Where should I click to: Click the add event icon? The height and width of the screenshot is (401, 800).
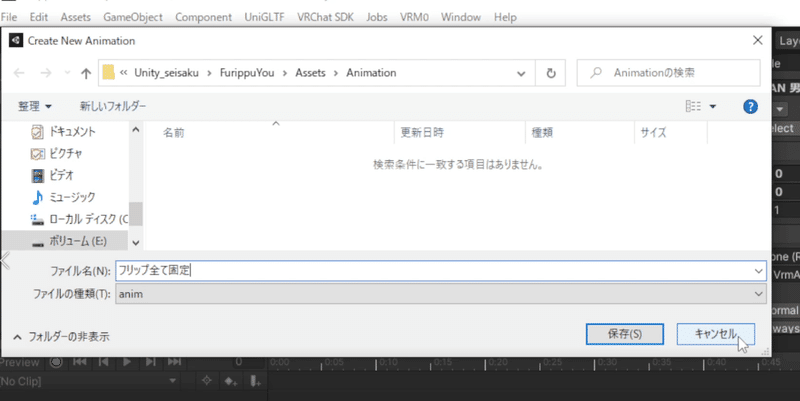(255, 381)
